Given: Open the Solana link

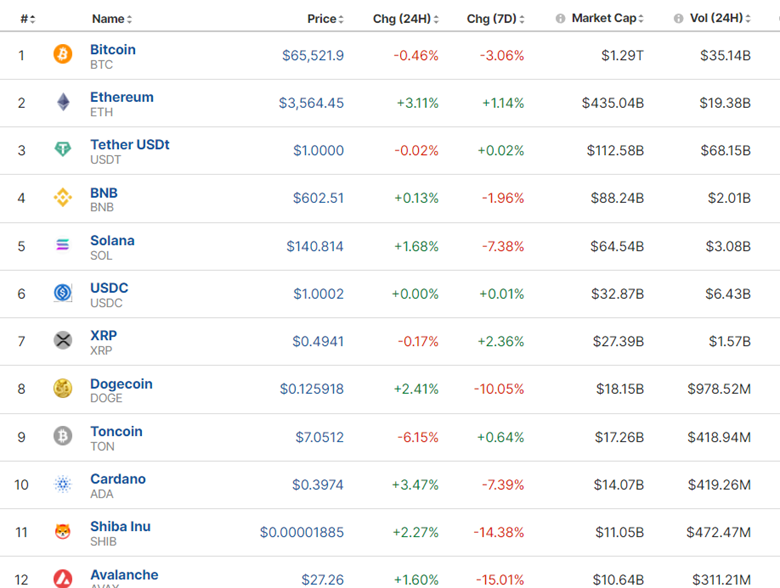Looking at the screenshot, I should point(112,240).
